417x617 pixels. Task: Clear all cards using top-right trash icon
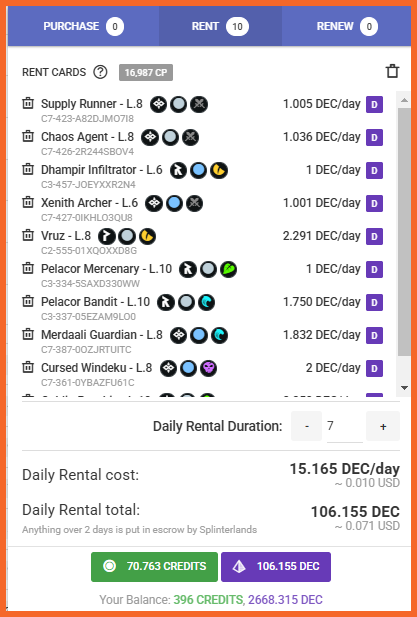click(x=392, y=71)
